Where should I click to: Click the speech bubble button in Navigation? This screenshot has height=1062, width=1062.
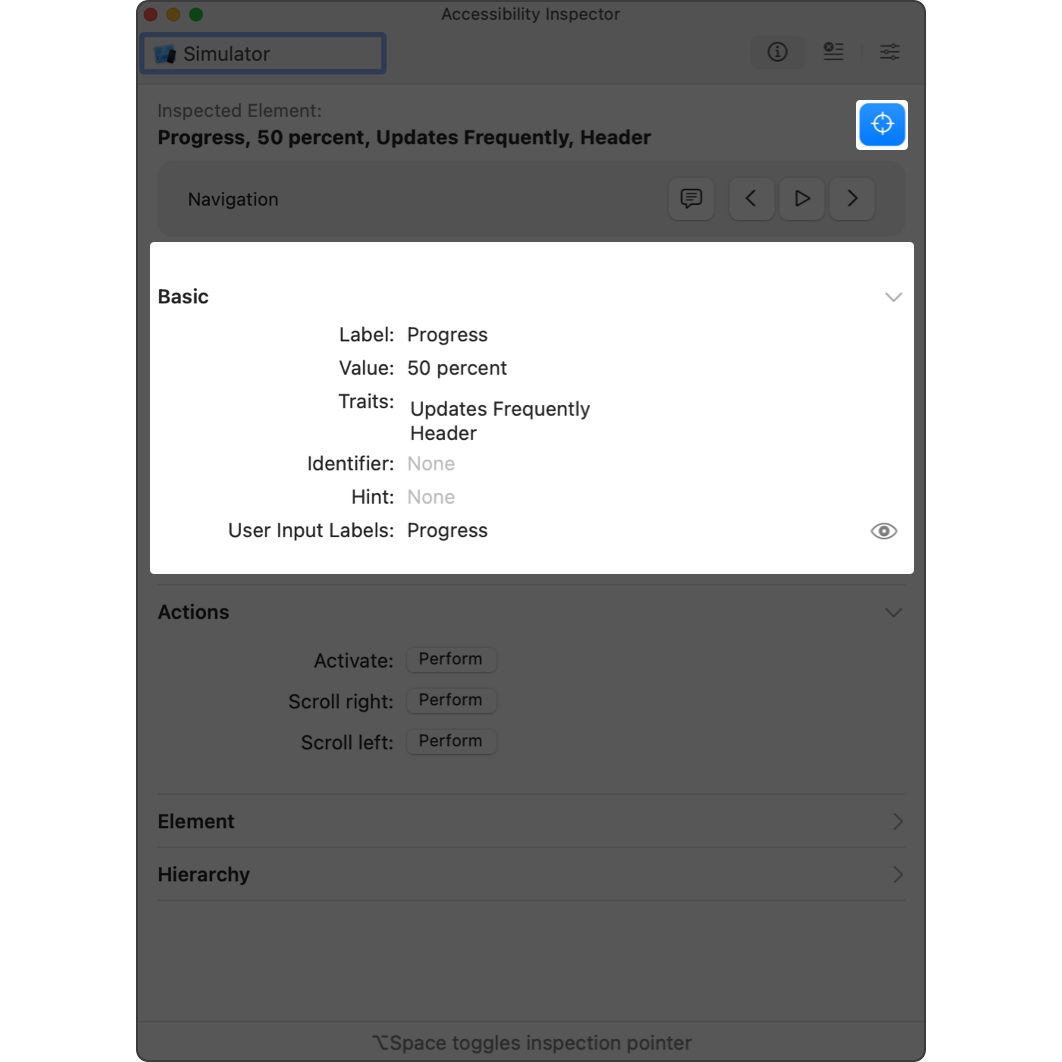(691, 199)
